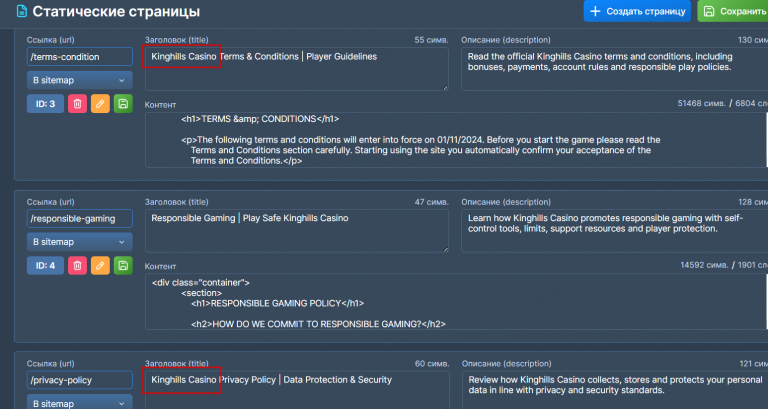Focus the /privacy-policy URL field
Image resolution: width=768 pixels, height=409 pixels.
point(80,380)
